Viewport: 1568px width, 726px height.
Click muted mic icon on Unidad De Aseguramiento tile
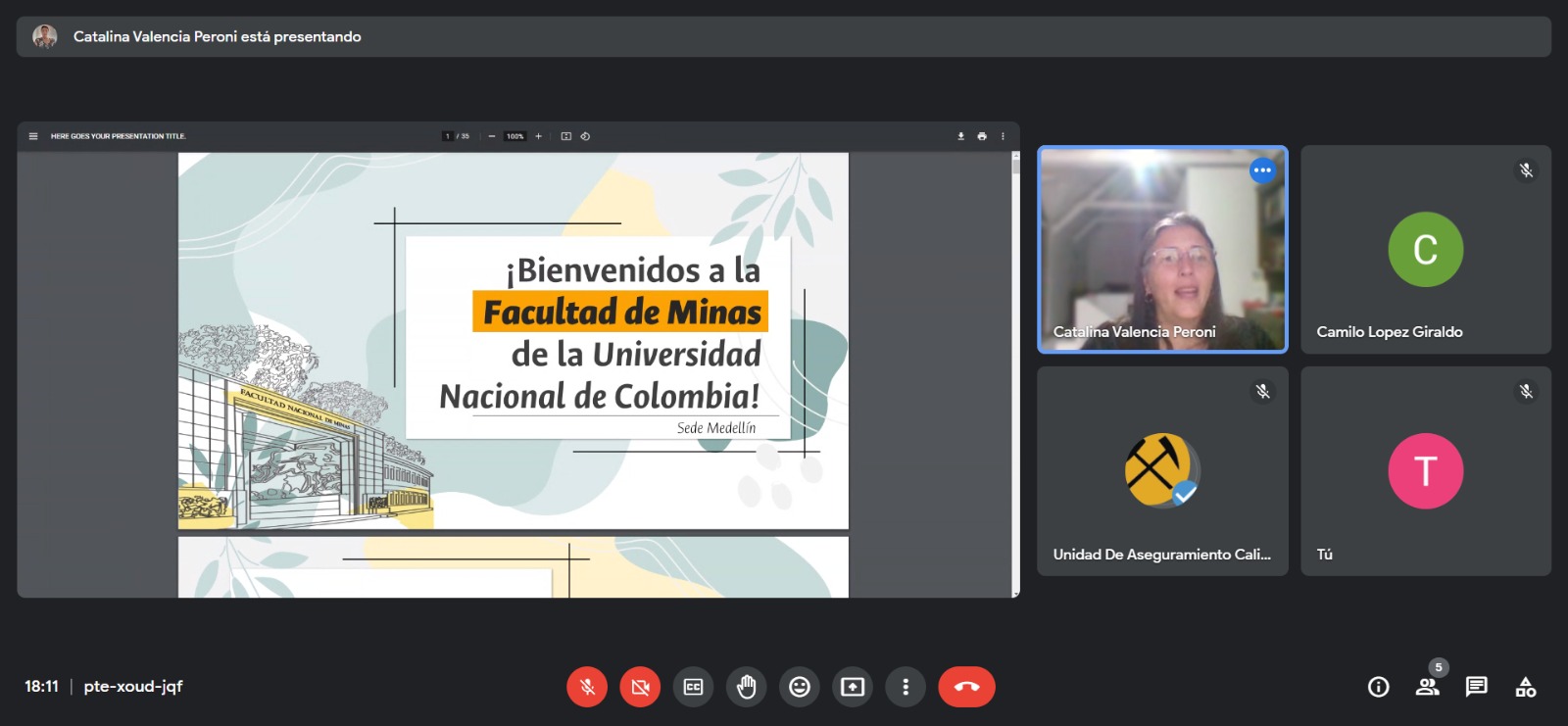click(x=1263, y=392)
